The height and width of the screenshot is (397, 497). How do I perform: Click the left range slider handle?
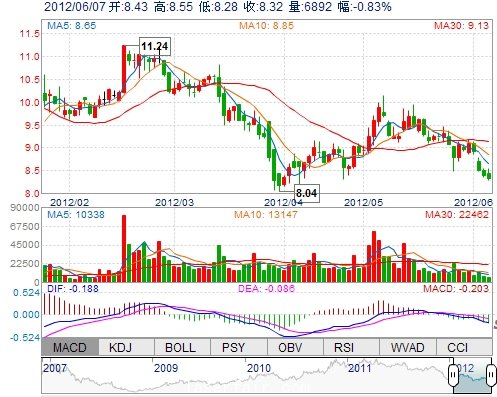coord(453,375)
